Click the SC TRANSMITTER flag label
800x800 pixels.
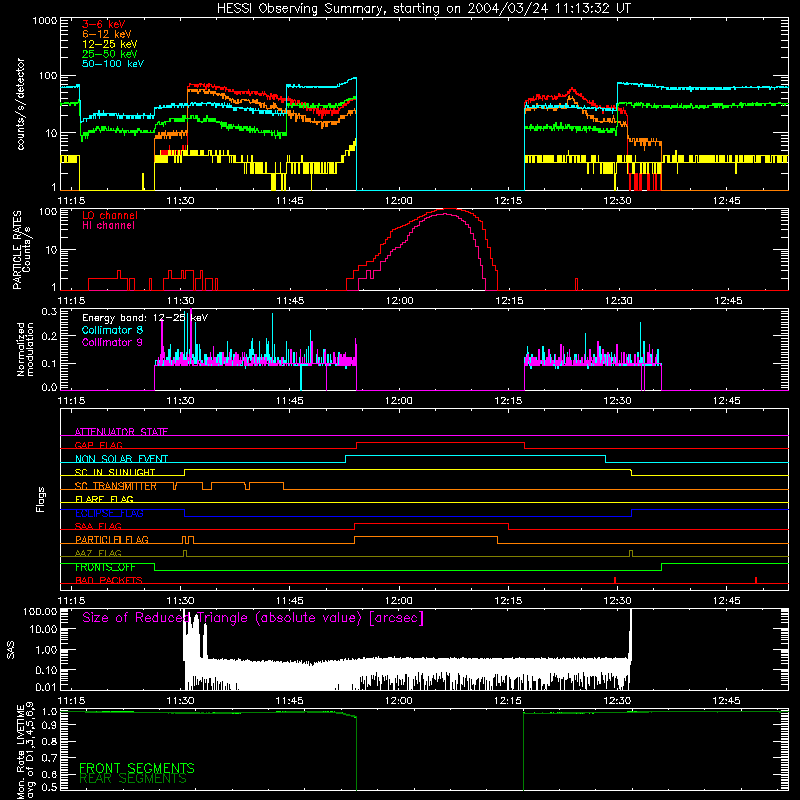[116, 486]
